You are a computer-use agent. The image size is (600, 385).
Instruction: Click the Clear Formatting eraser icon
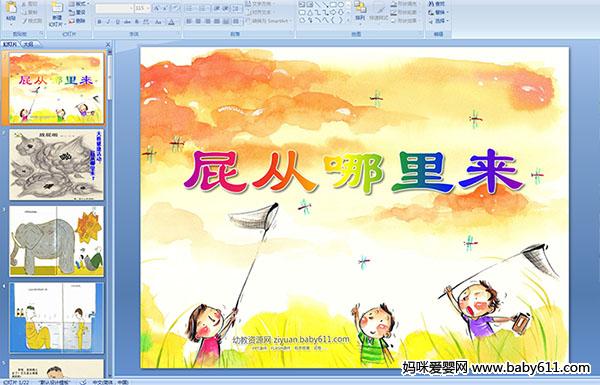pyautogui.click(x=176, y=8)
